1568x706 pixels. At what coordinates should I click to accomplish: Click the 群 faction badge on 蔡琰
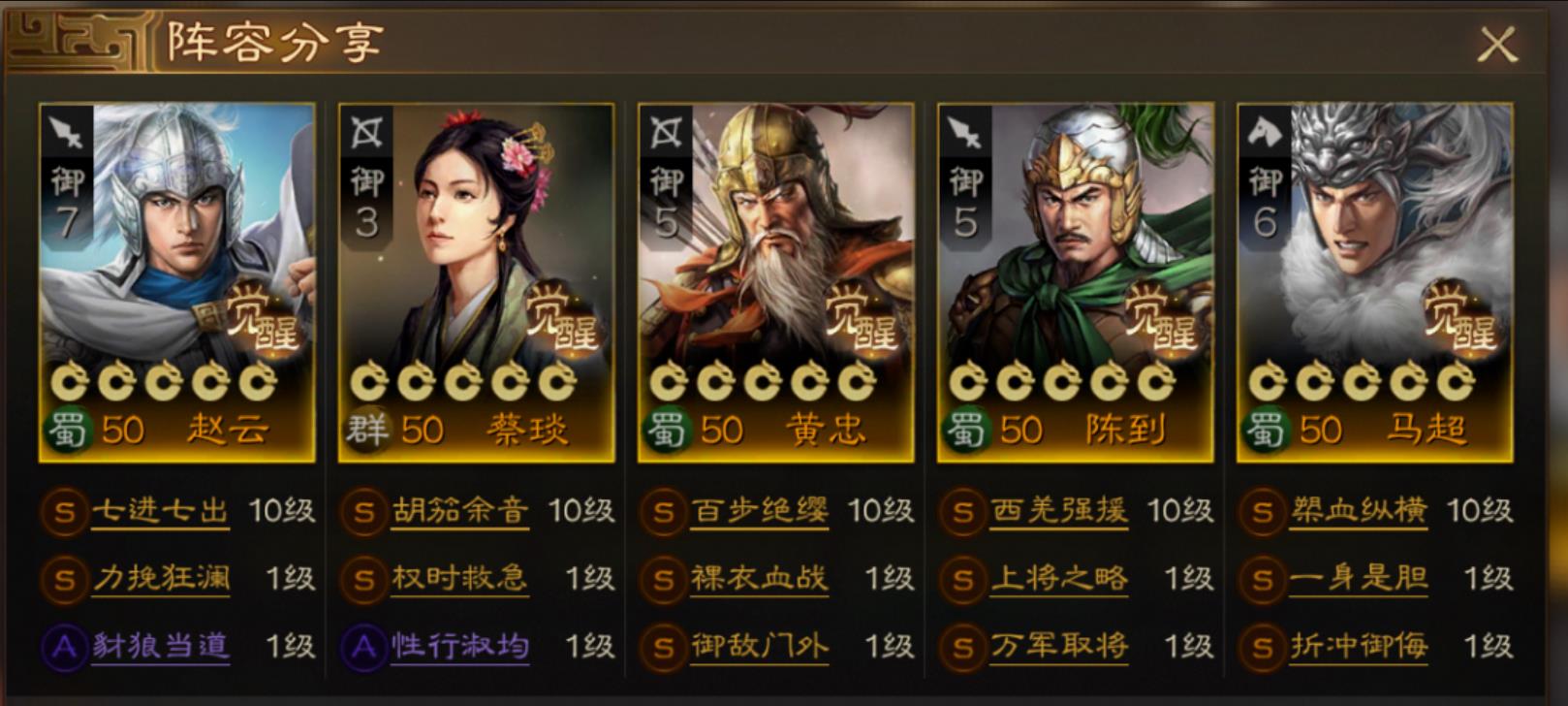(x=366, y=428)
